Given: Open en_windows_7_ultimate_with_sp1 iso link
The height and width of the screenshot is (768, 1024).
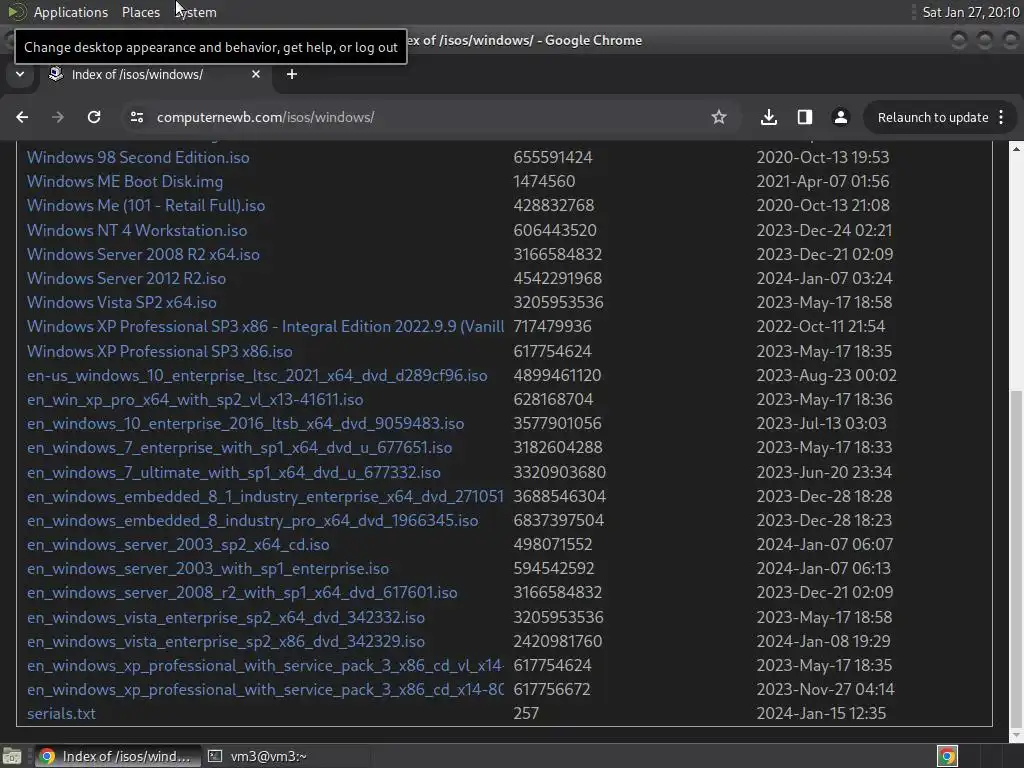Looking at the screenshot, I should click(x=233, y=473).
